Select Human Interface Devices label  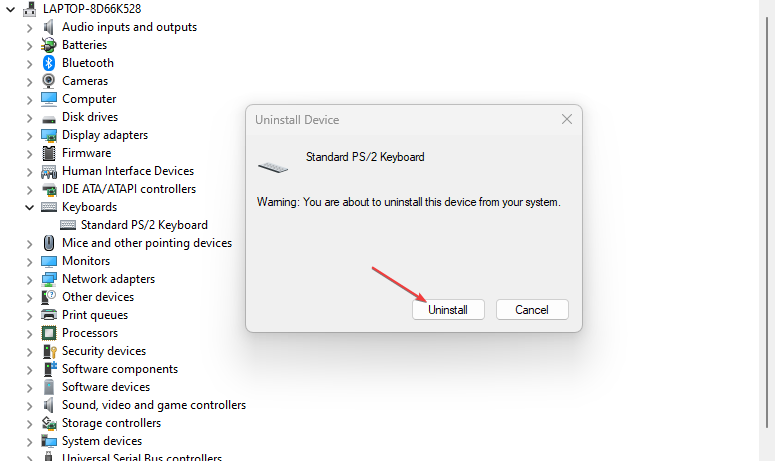click(x=128, y=171)
